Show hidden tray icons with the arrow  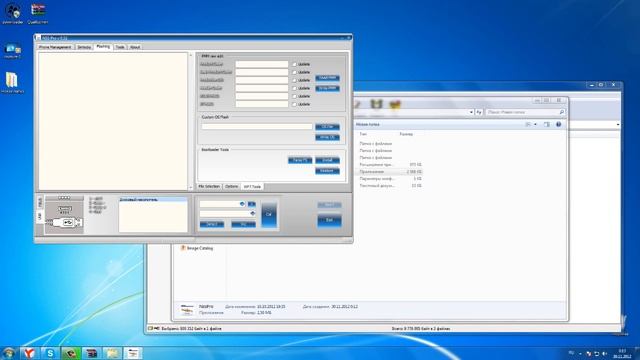coord(580,353)
